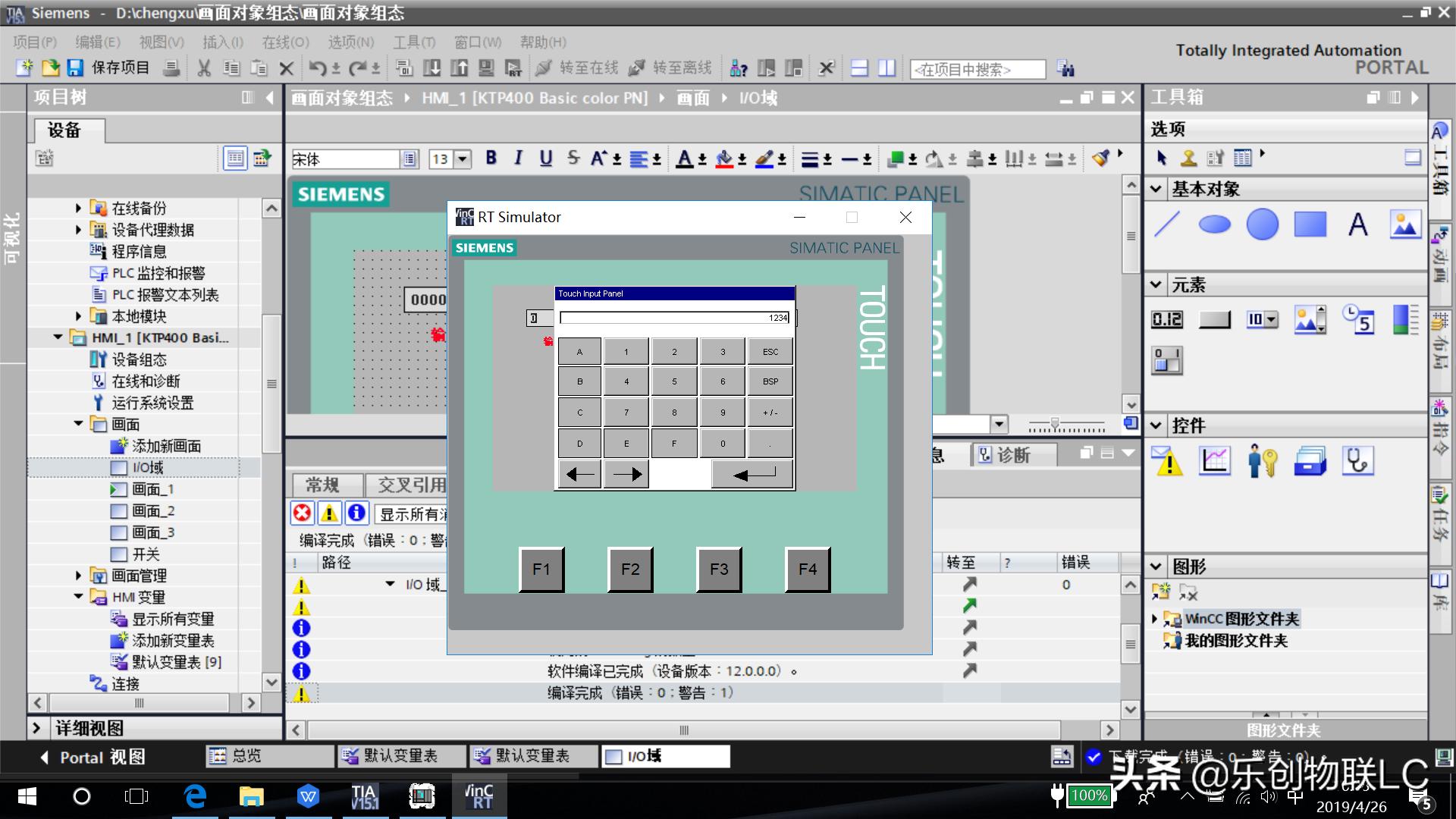Click the Save Project icon
Screen dimensions: 1456x819
75,68
